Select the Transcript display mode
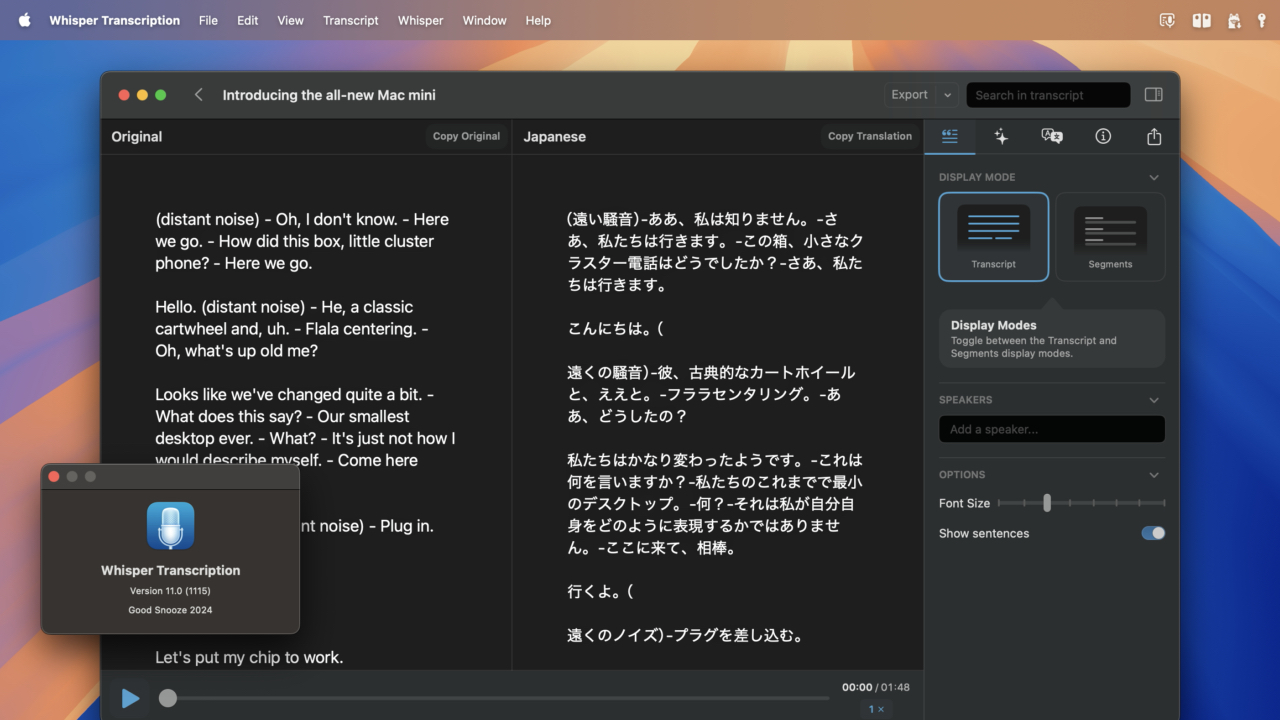Viewport: 1280px width, 720px height. click(993, 237)
